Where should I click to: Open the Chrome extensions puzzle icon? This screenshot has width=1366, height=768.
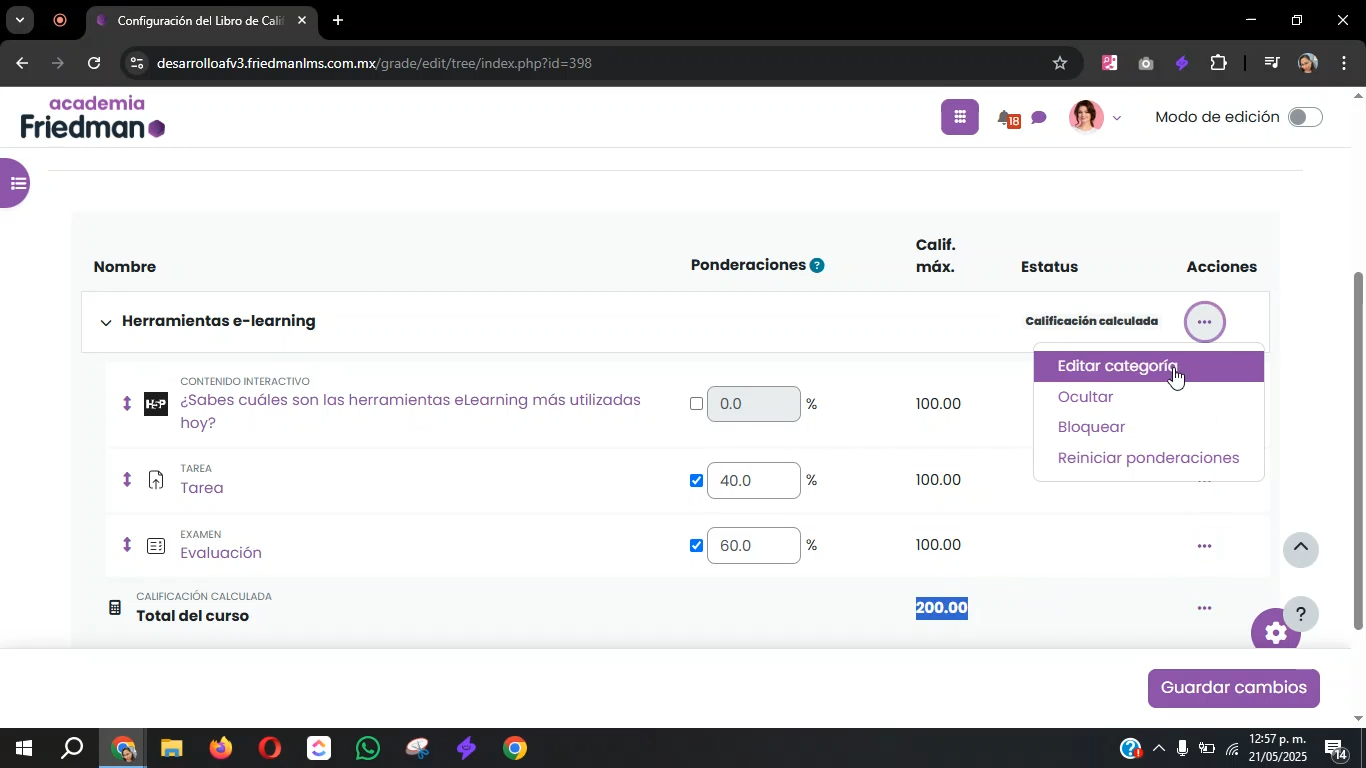(x=1218, y=63)
